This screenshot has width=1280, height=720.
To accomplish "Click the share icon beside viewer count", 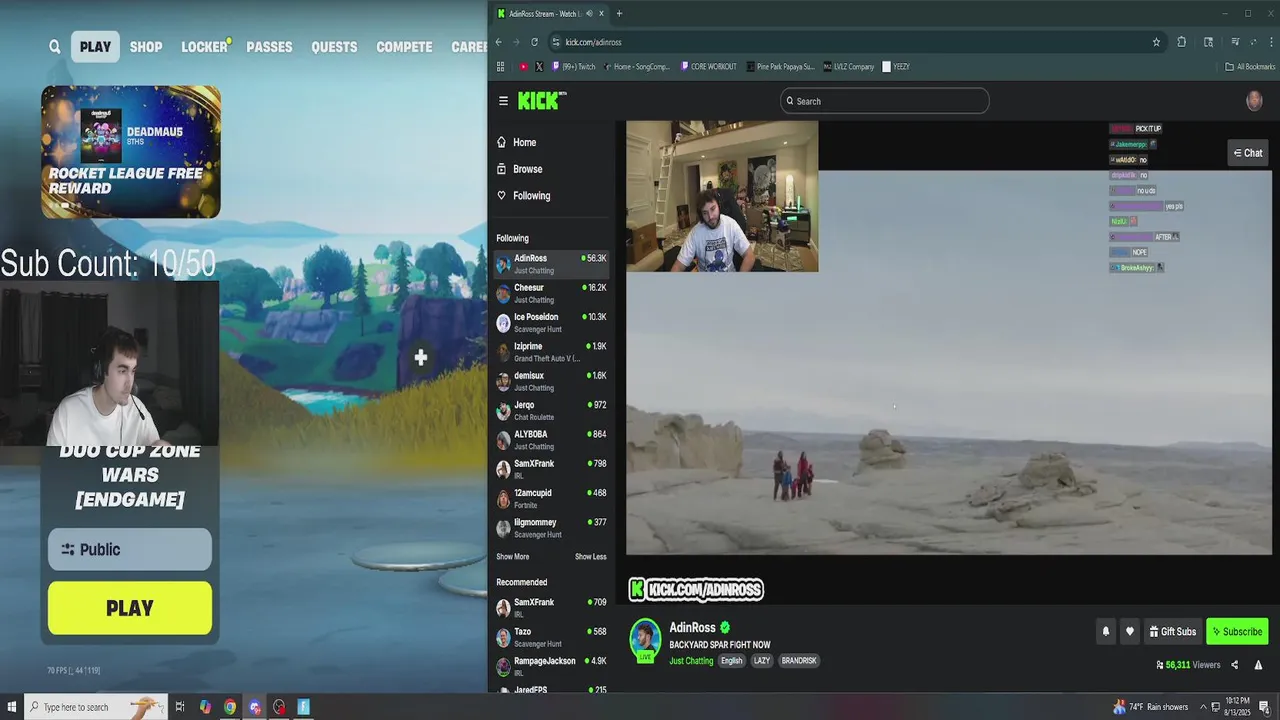I will coord(1234,665).
